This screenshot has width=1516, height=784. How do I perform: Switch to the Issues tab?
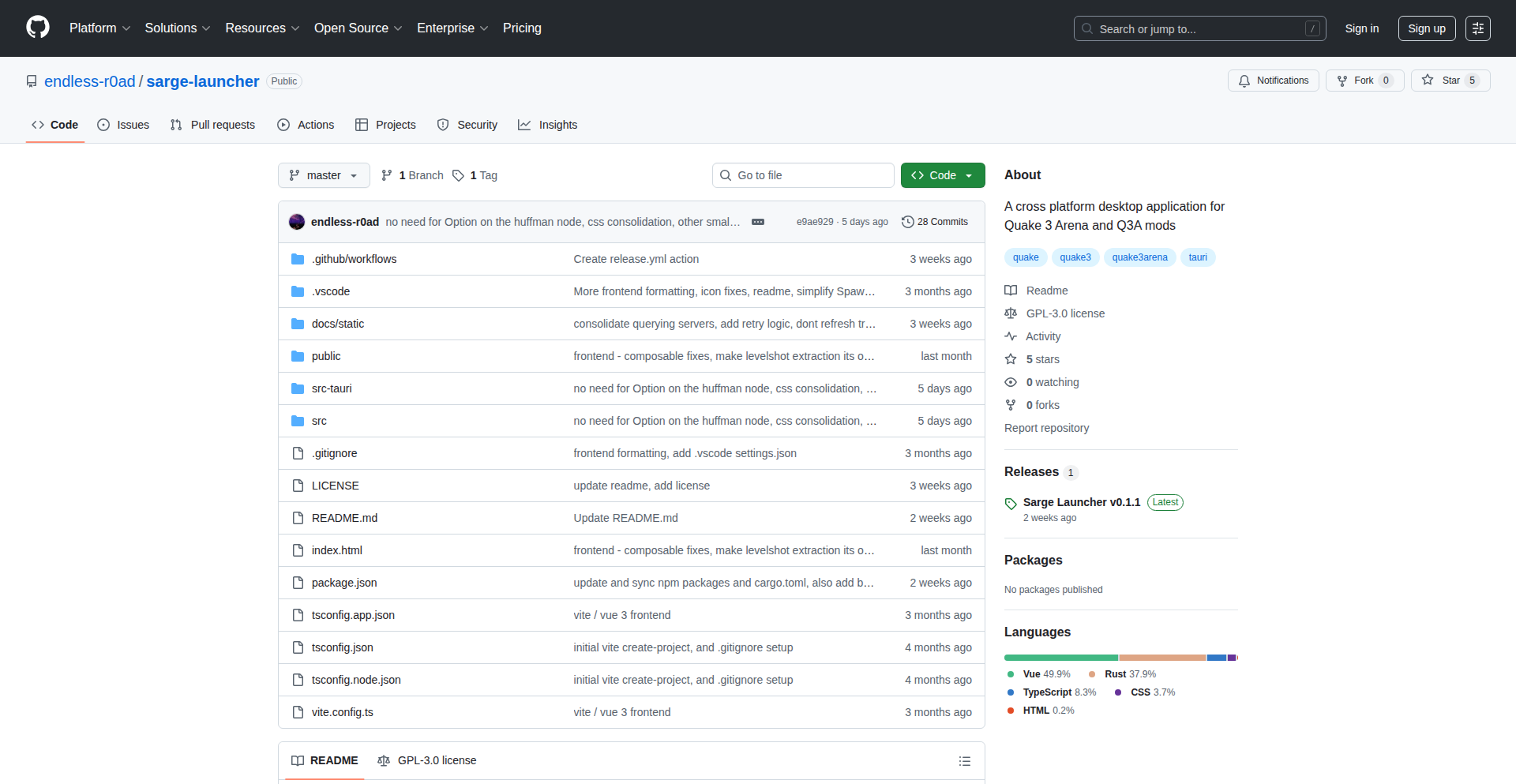coord(124,125)
